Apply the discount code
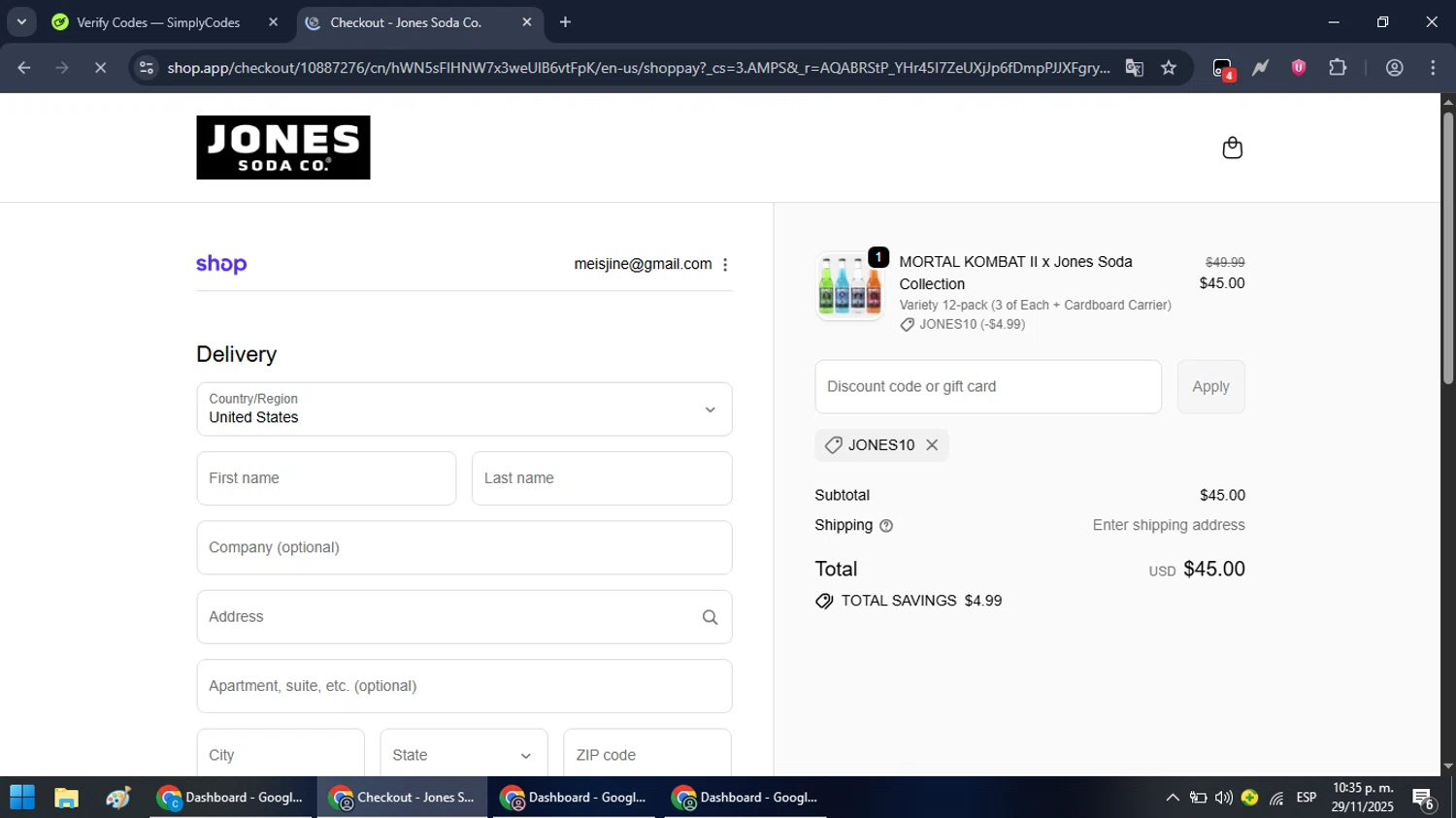The width and height of the screenshot is (1456, 818). (1210, 387)
